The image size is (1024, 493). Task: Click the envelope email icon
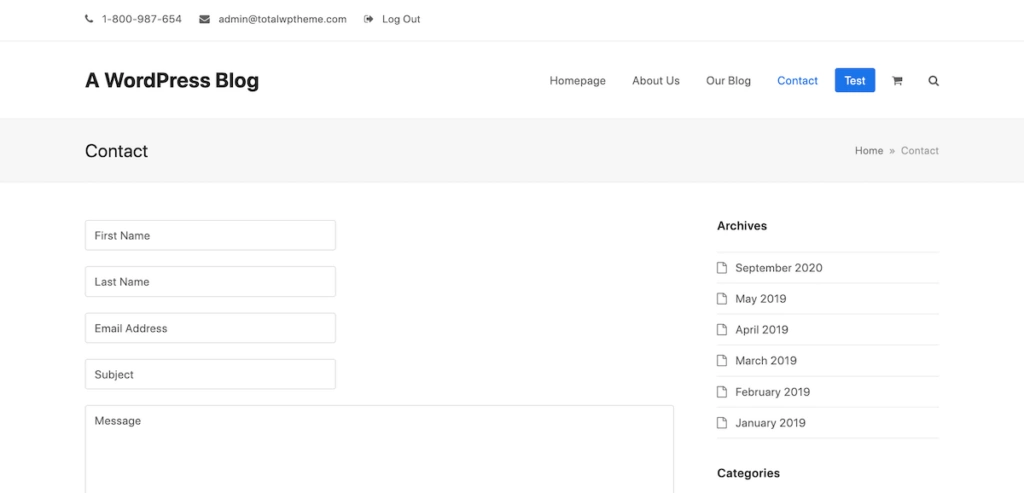point(204,19)
